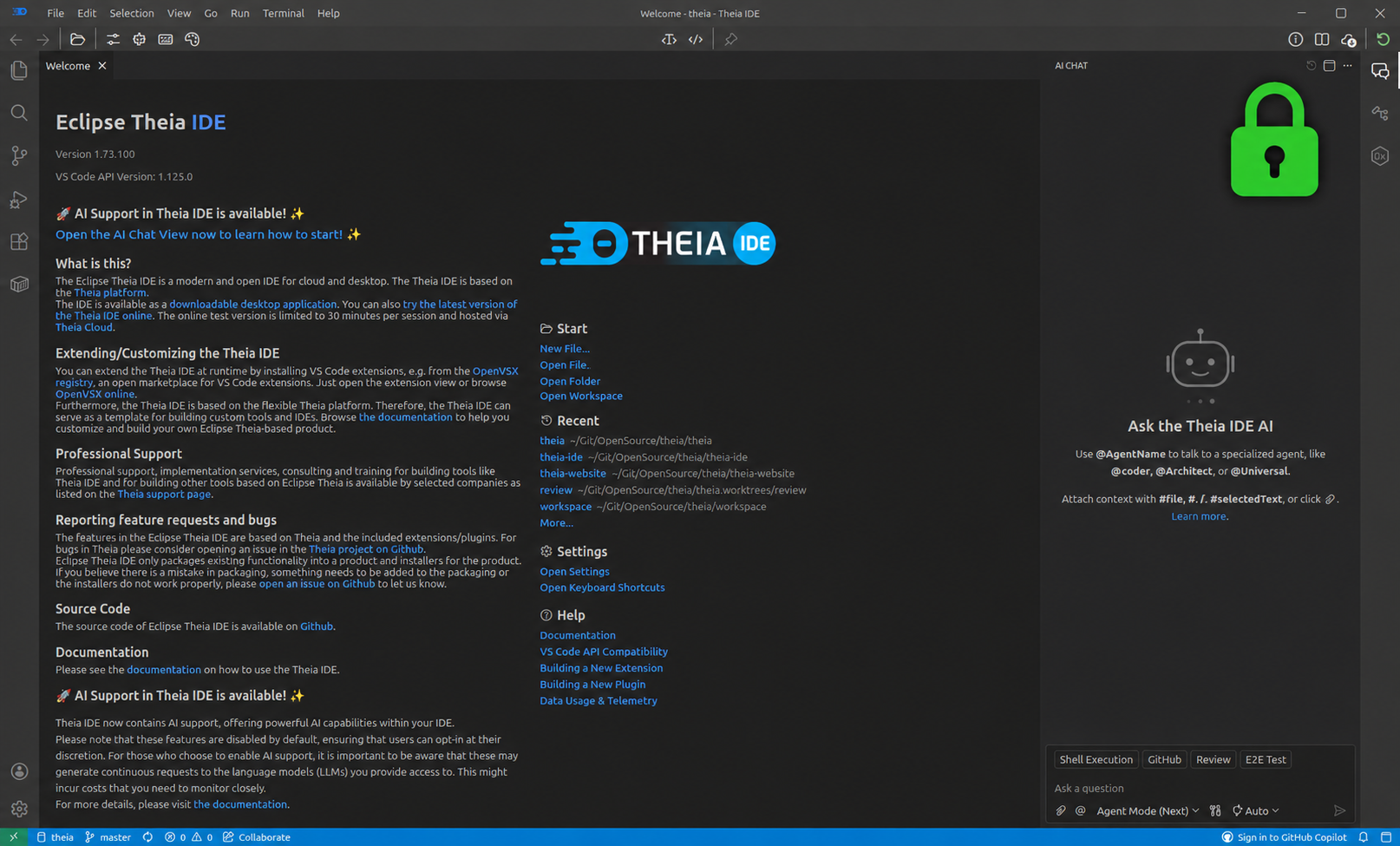1400x846 pixels.
Task: Open the AI Chat icon in right sidebar
Action: [x=1380, y=71]
